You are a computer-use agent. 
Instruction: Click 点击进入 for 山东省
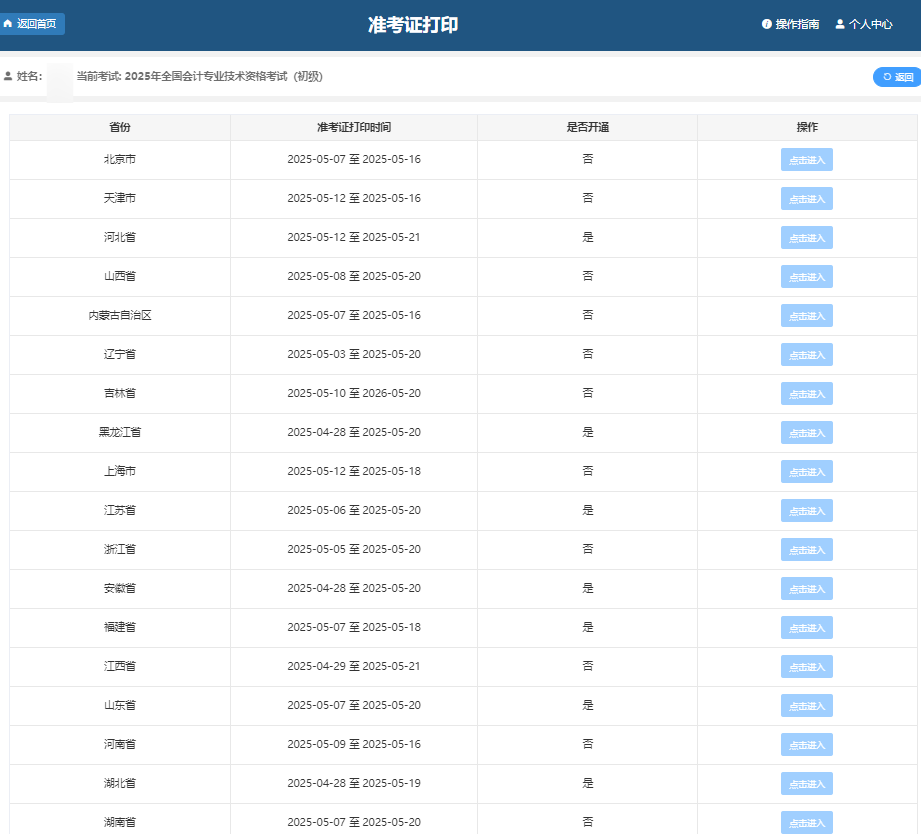[x=806, y=706]
